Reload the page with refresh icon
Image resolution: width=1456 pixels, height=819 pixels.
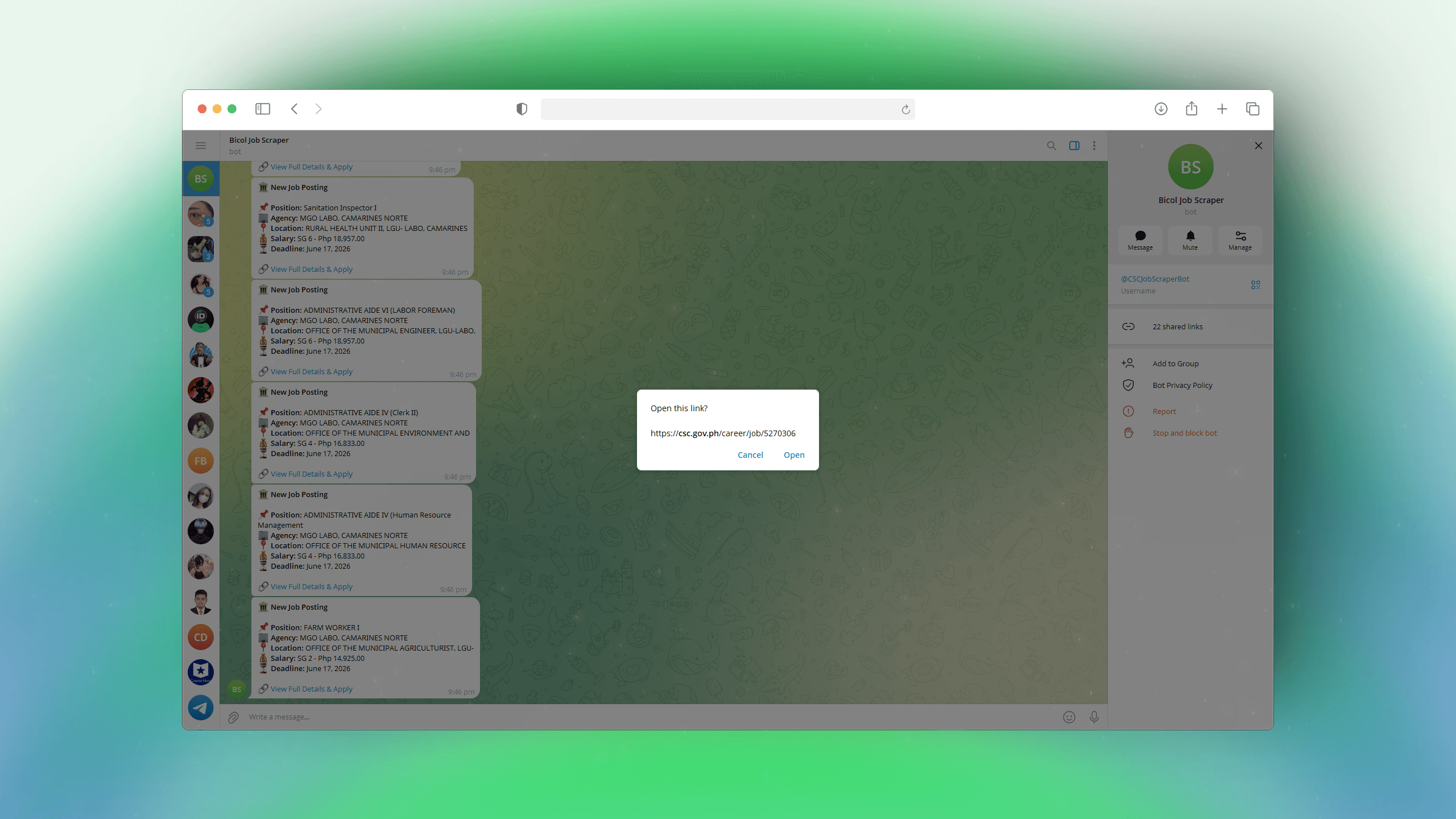tap(905, 109)
